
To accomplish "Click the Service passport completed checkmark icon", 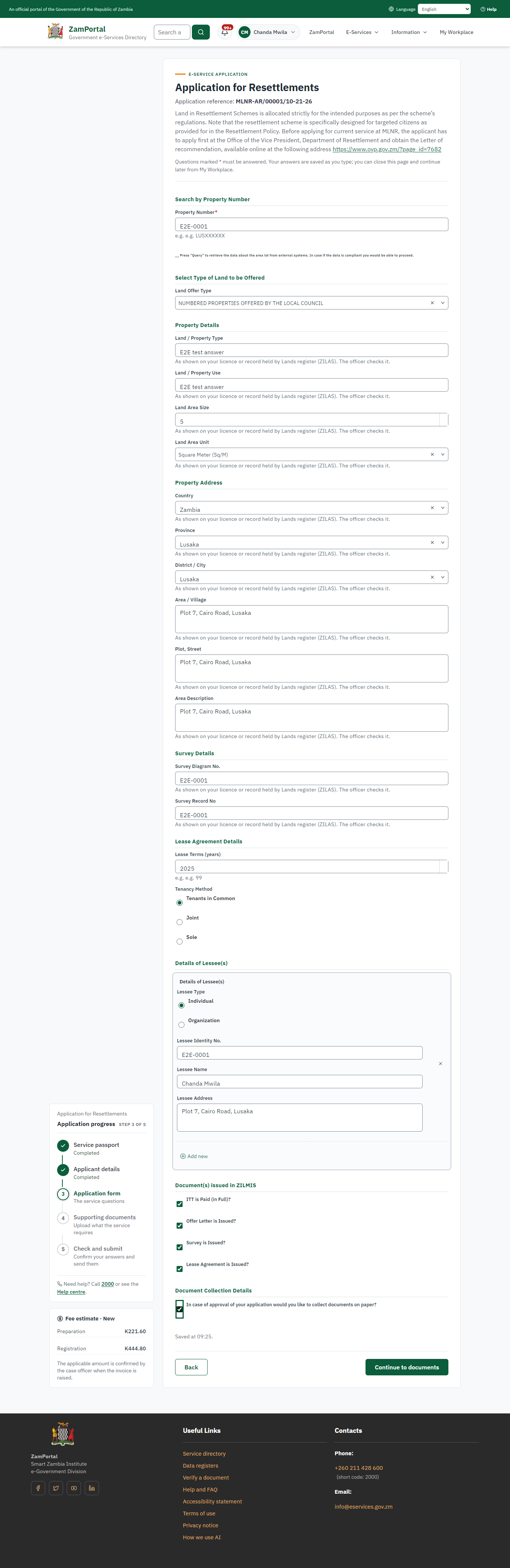I will click(63, 1145).
